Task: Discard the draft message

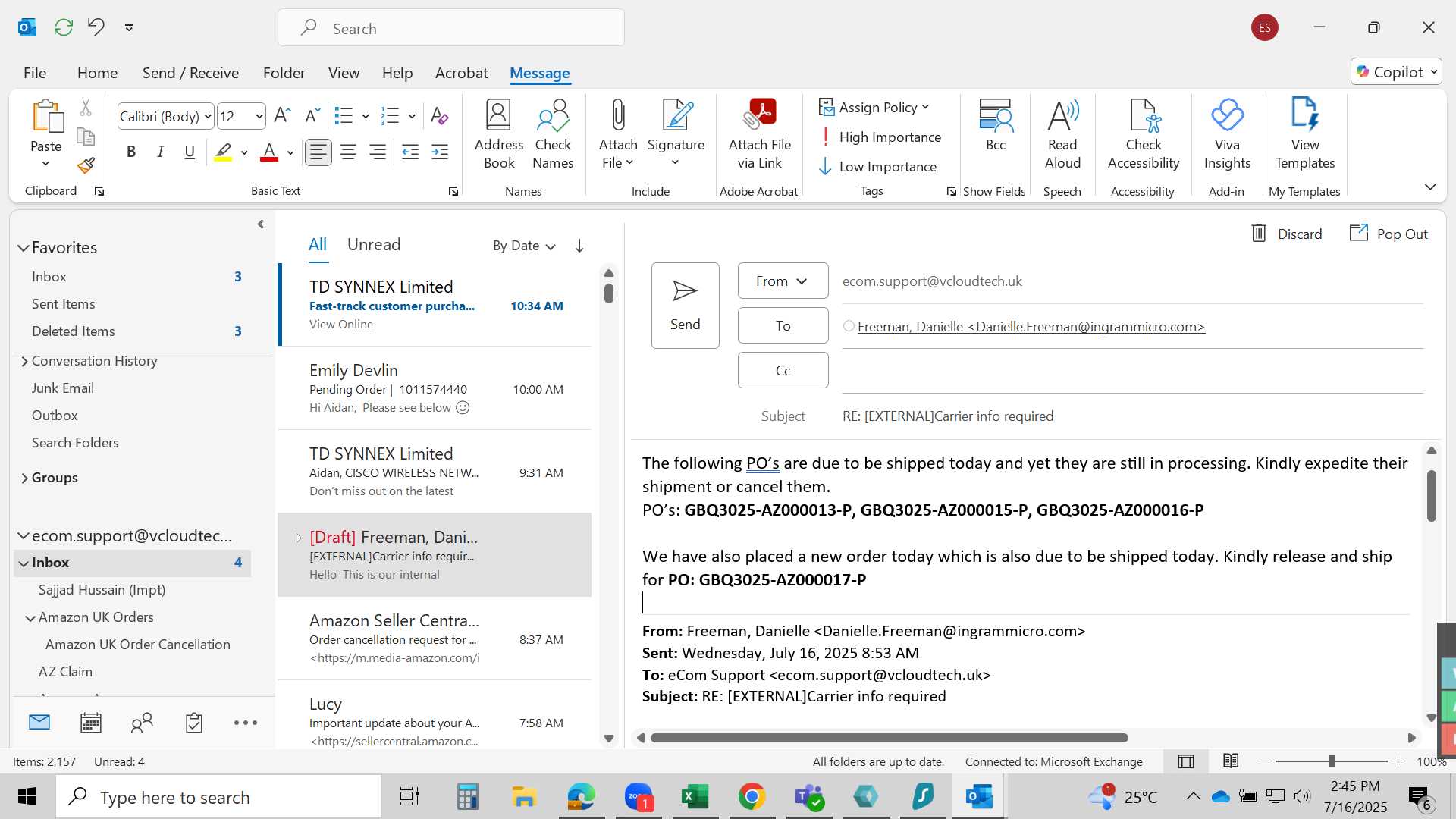Action: [x=1286, y=234]
